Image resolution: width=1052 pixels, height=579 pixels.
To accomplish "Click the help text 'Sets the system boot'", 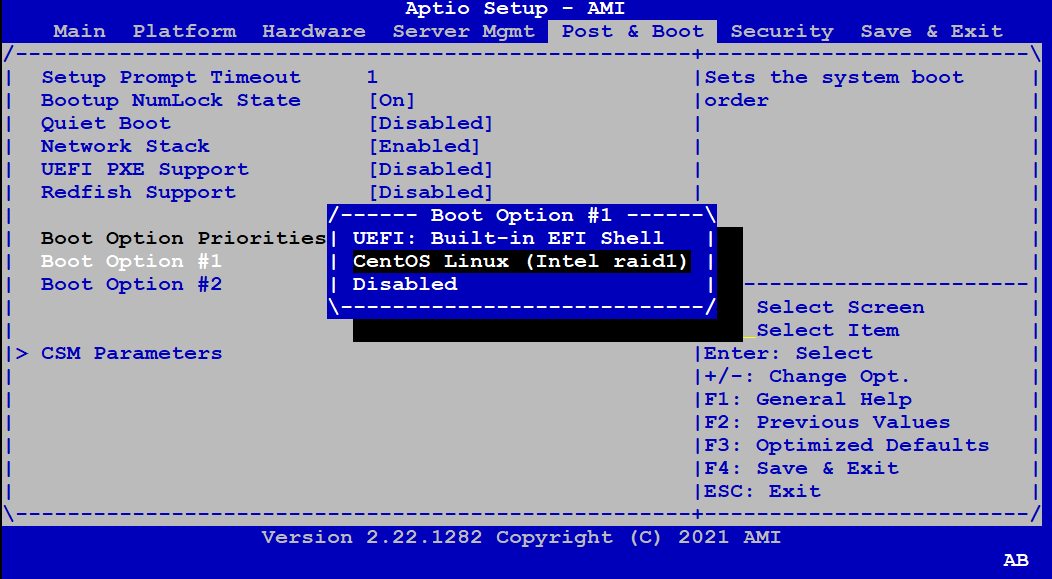I will 834,77.
